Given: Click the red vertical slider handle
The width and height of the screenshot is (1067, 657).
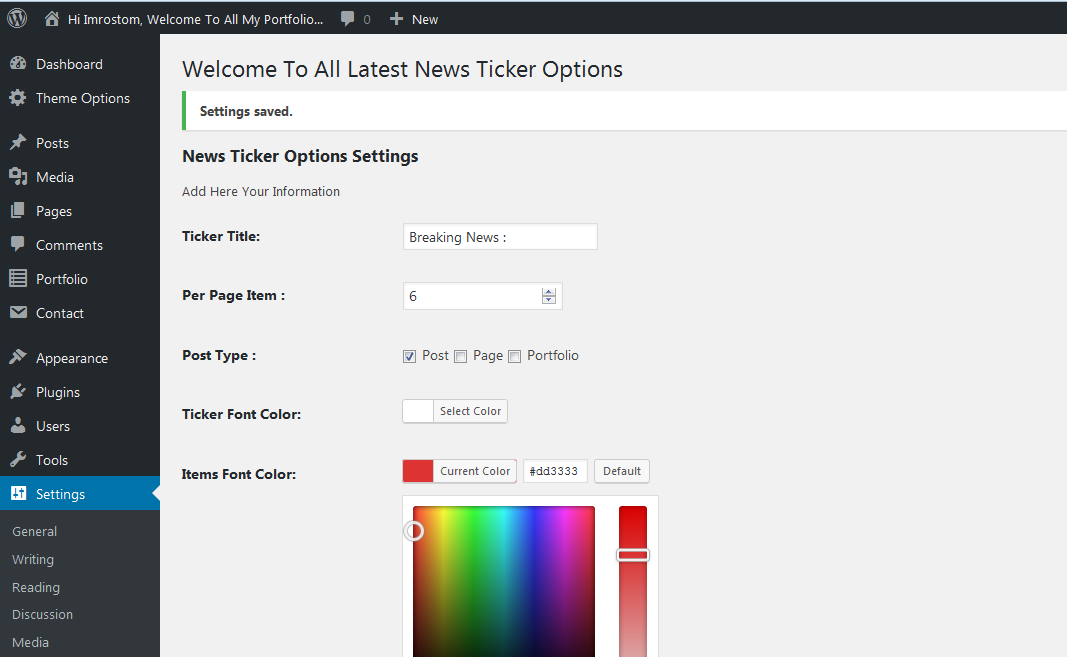Looking at the screenshot, I should (633, 555).
